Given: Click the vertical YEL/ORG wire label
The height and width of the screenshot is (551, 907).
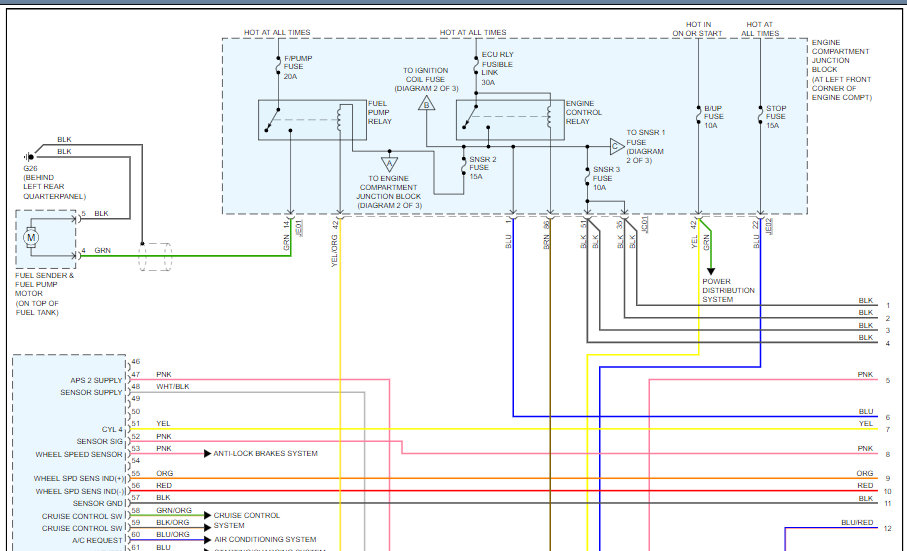Looking at the screenshot, I should 334,251.
